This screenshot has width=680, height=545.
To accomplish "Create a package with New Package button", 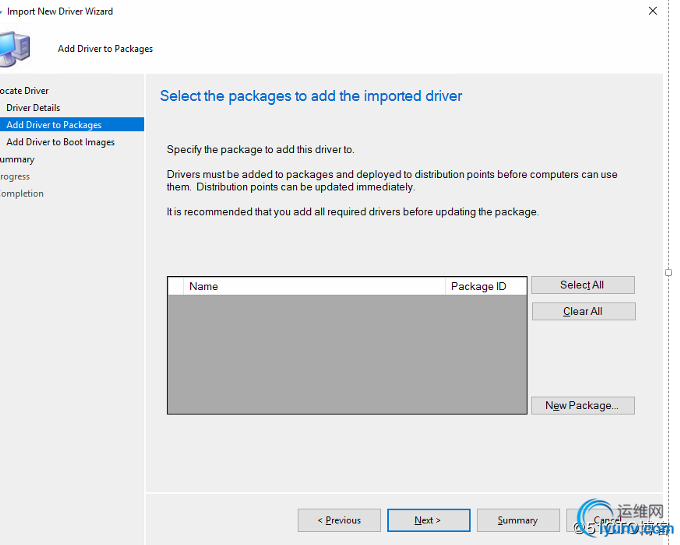I will pyautogui.click(x=582, y=406).
